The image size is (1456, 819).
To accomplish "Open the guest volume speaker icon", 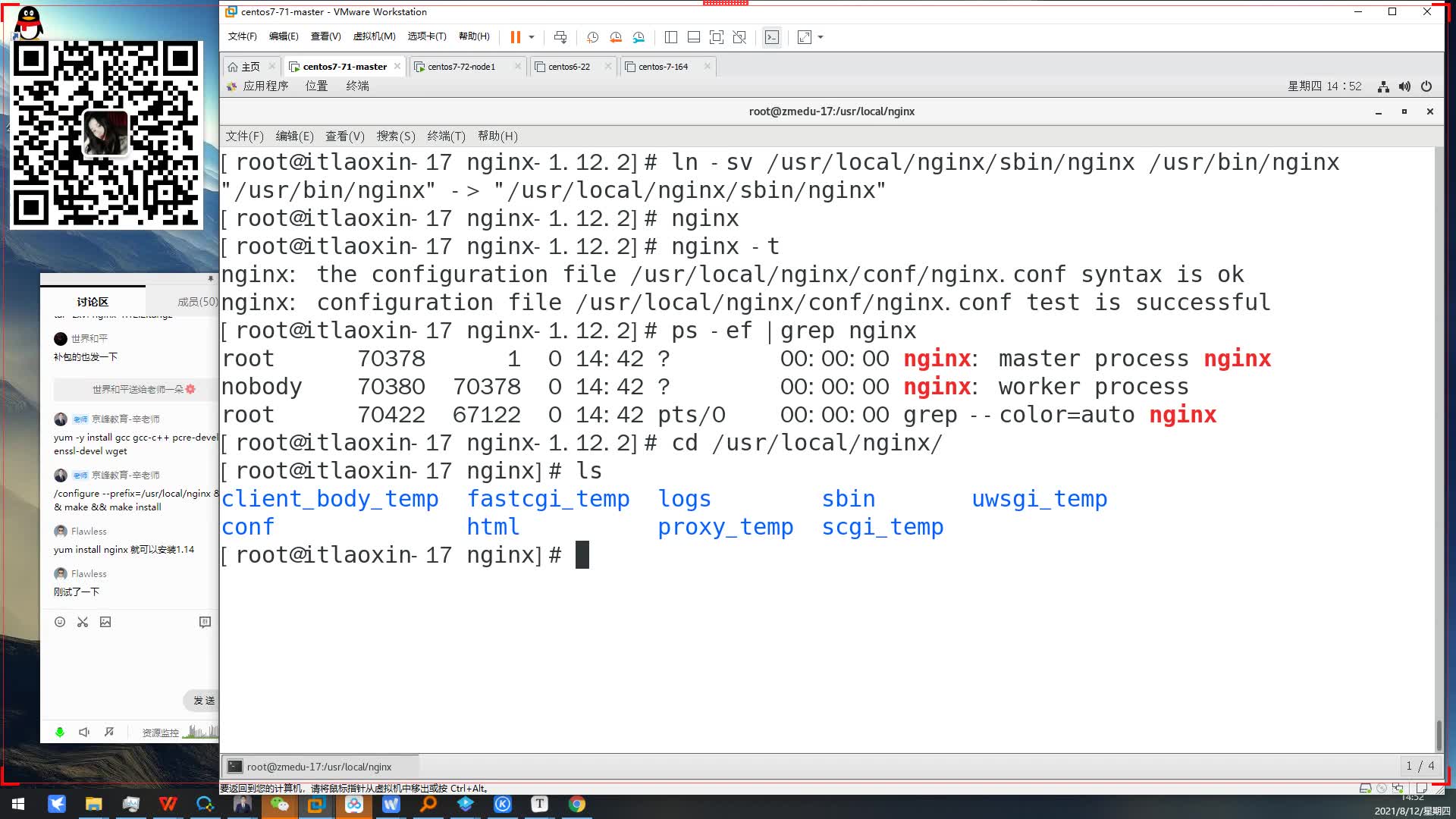I will click(1404, 86).
